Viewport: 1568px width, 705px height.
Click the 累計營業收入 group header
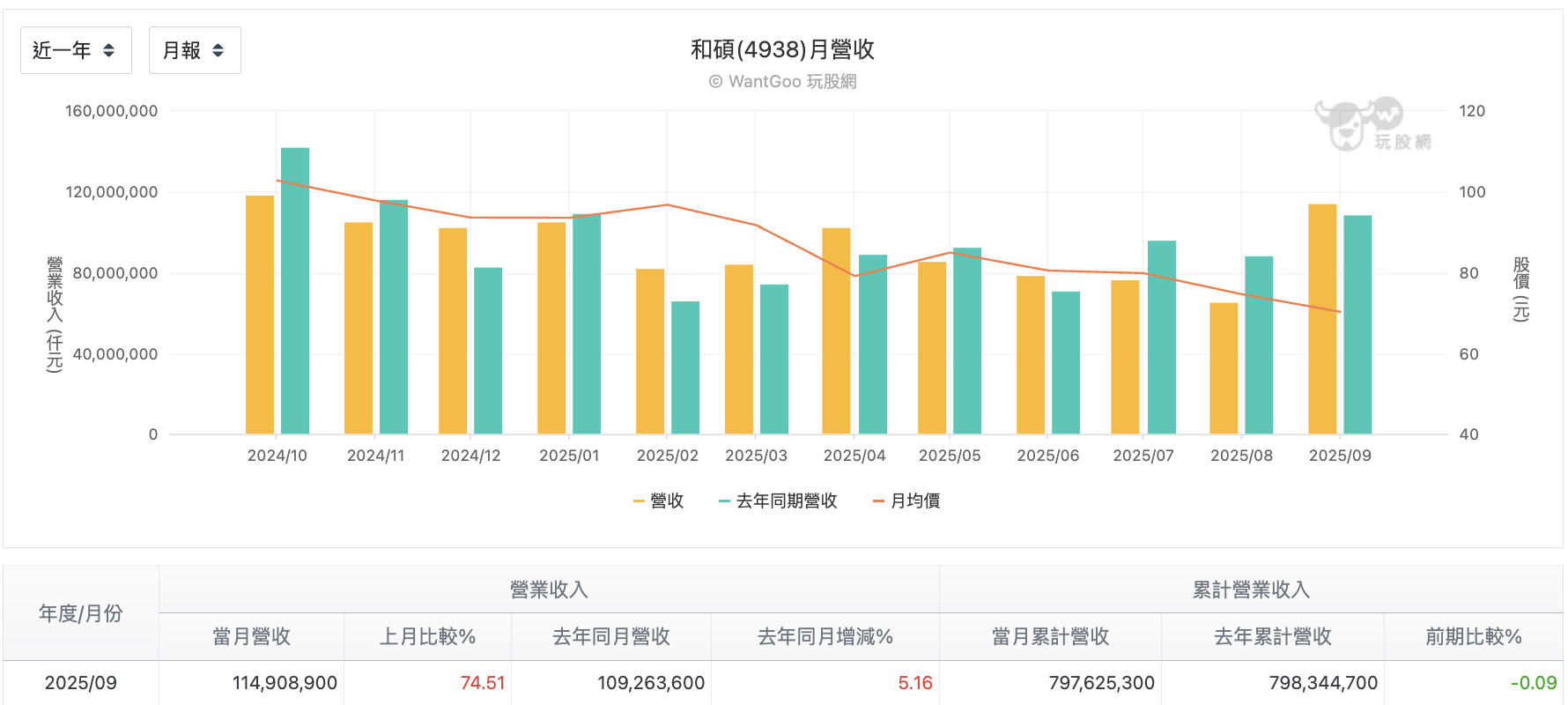(x=1252, y=590)
